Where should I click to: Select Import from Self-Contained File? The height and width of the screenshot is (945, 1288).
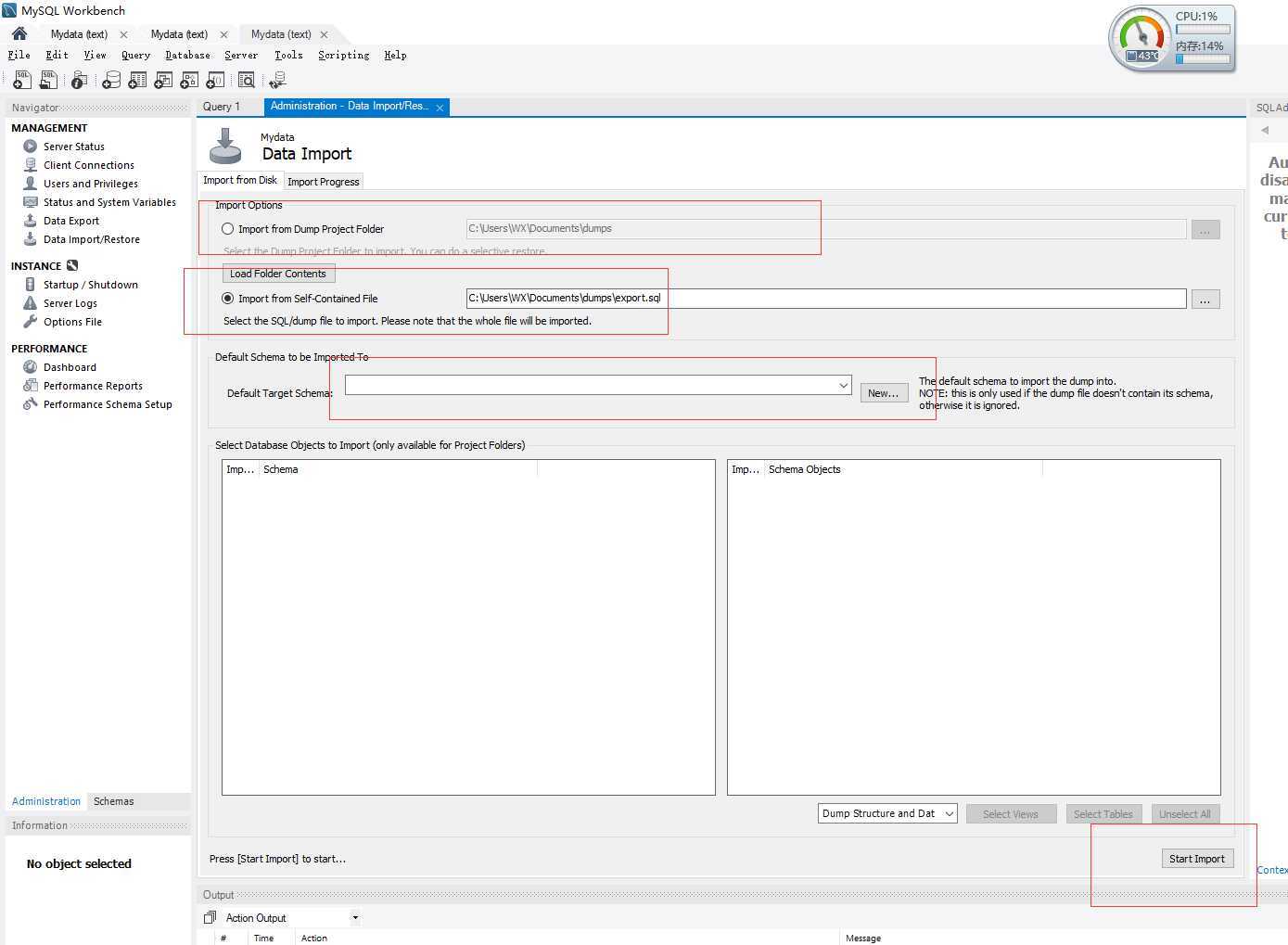(x=227, y=299)
